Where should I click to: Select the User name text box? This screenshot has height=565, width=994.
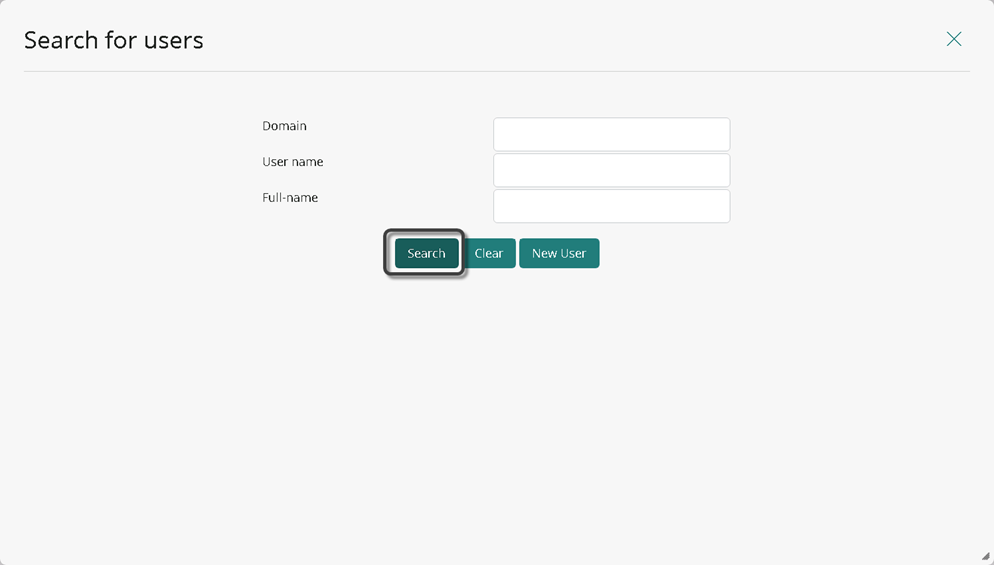(612, 170)
